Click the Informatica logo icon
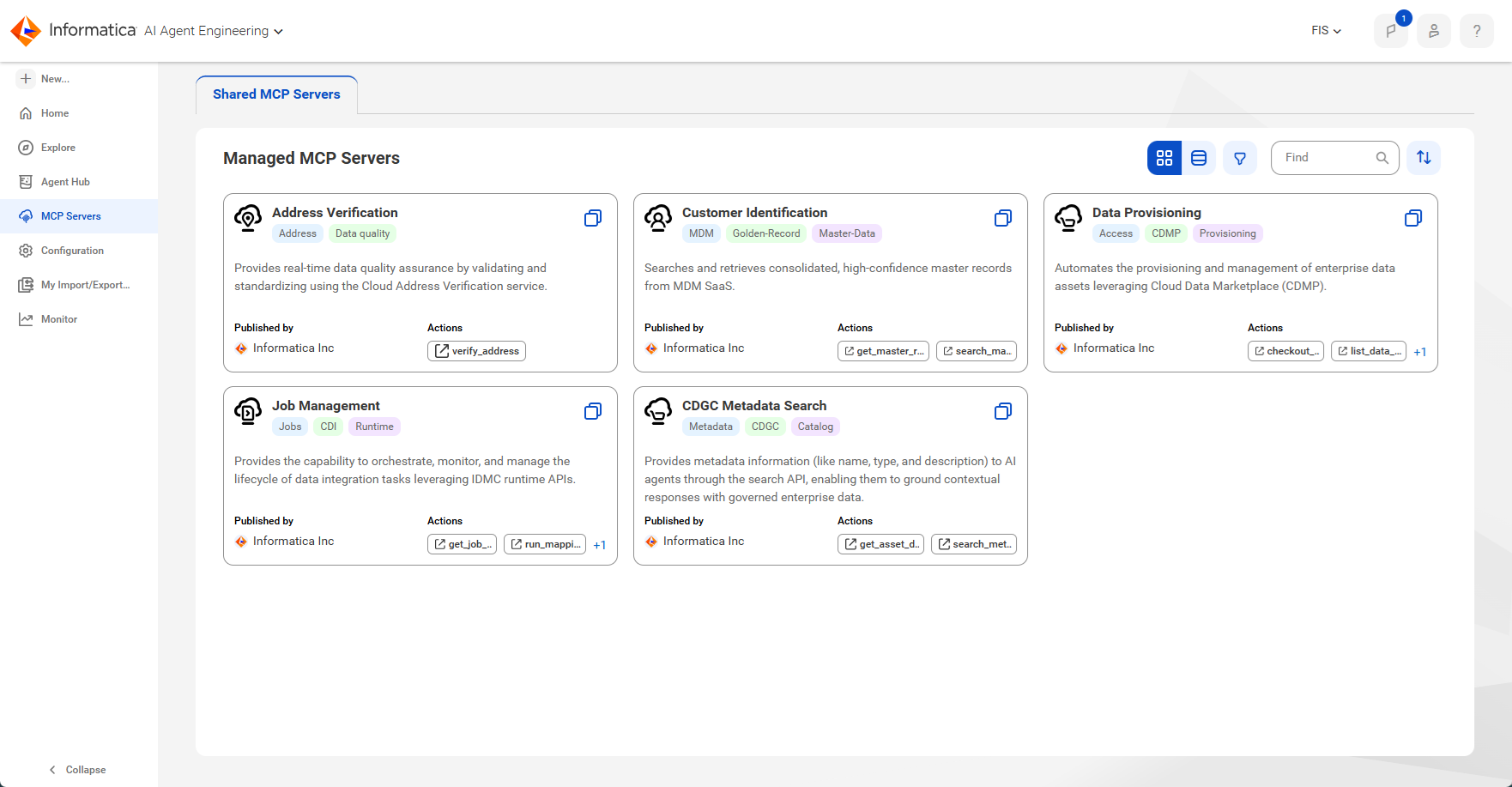The width and height of the screenshot is (1512, 787). click(x=26, y=31)
